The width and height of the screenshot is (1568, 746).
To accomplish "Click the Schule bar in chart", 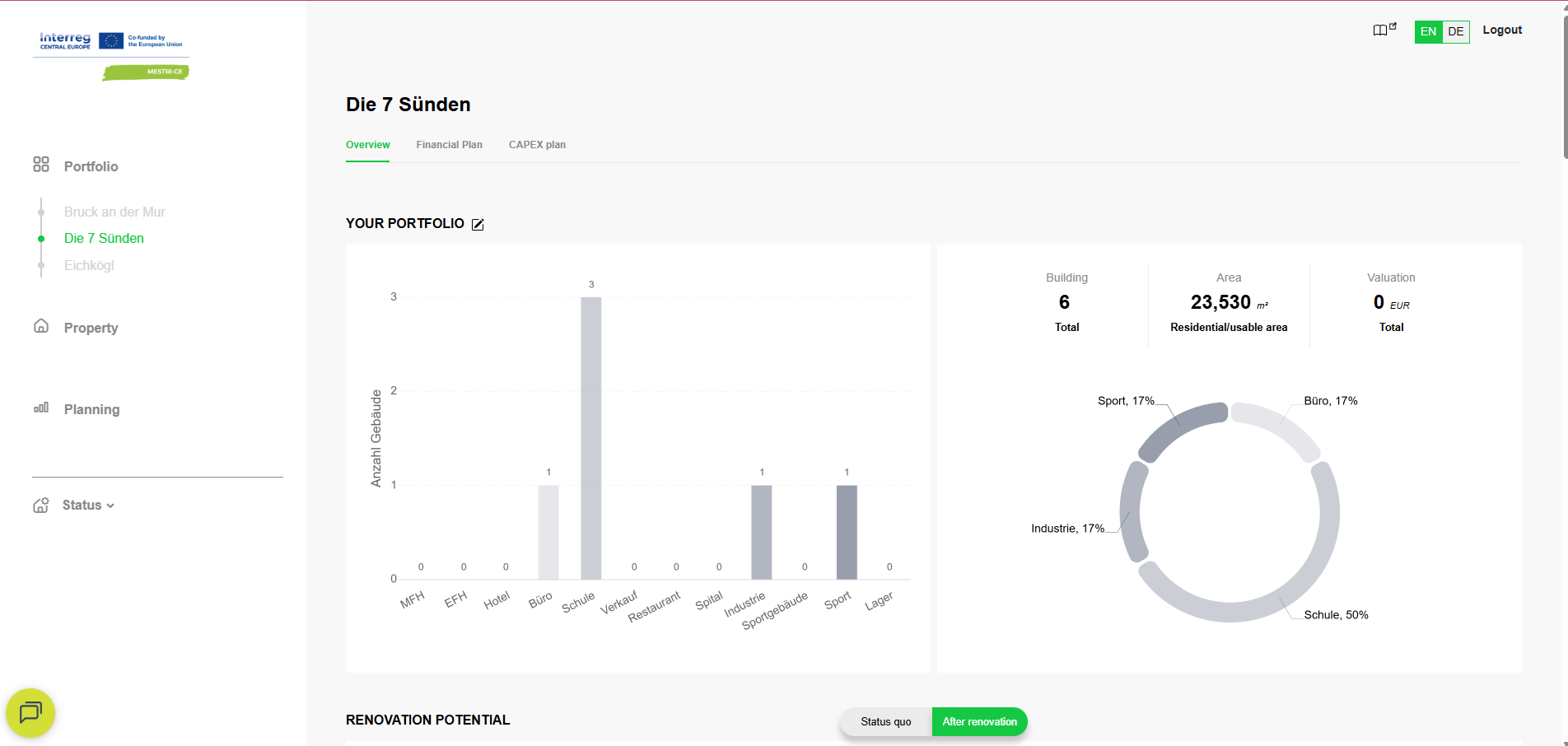I will click(590, 438).
